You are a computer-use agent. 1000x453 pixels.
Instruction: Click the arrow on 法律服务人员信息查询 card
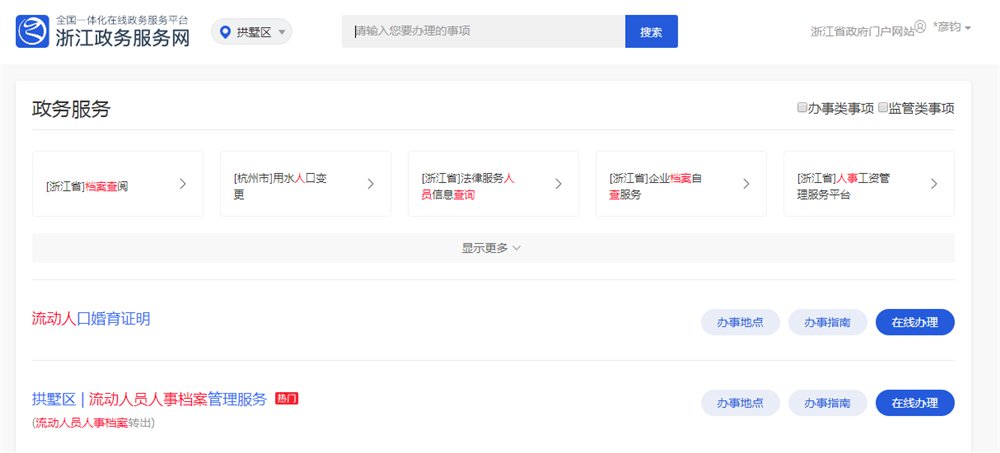coord(558,183)
